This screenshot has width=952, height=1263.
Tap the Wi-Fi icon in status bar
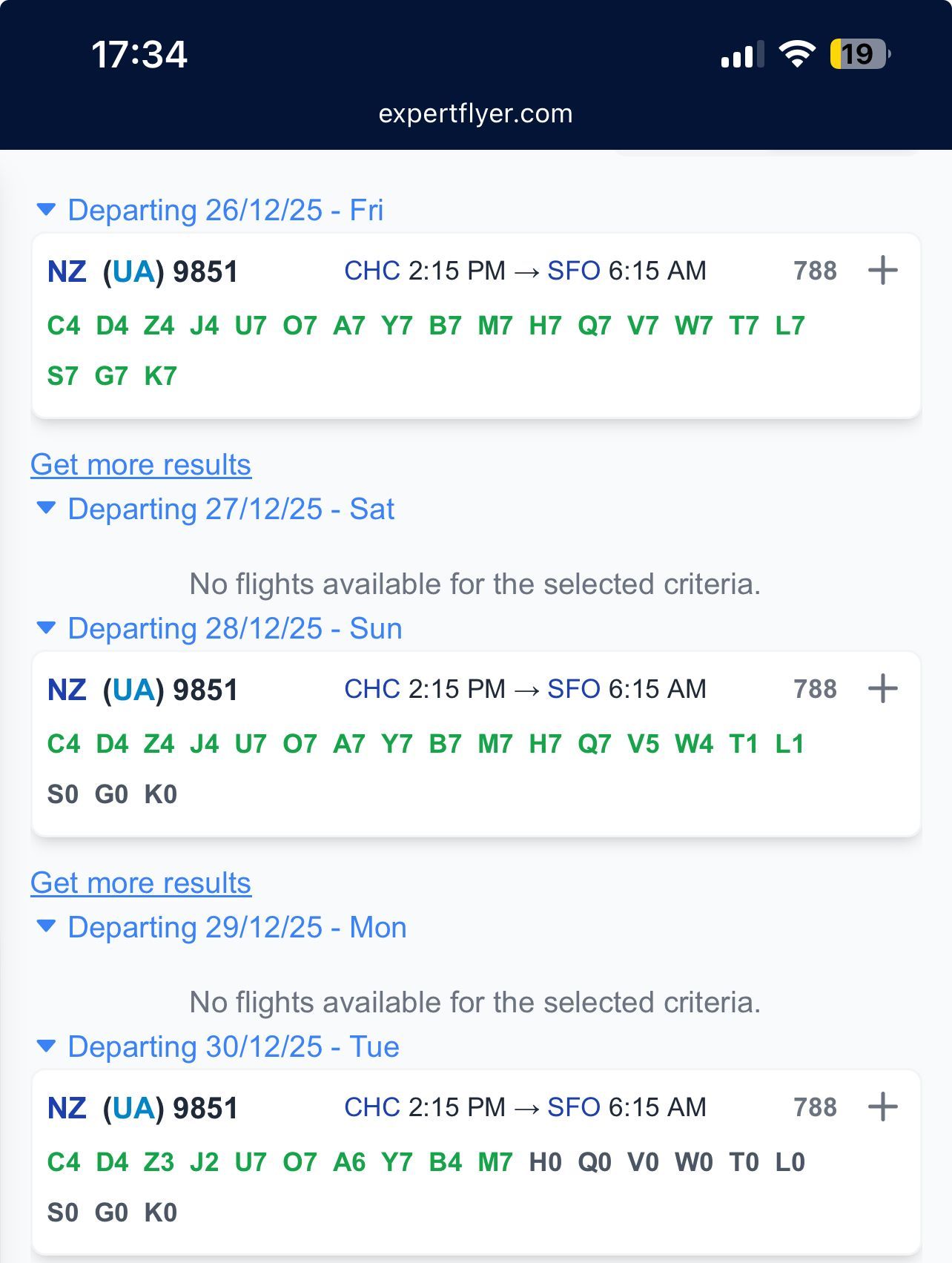(x=796, y=54)
